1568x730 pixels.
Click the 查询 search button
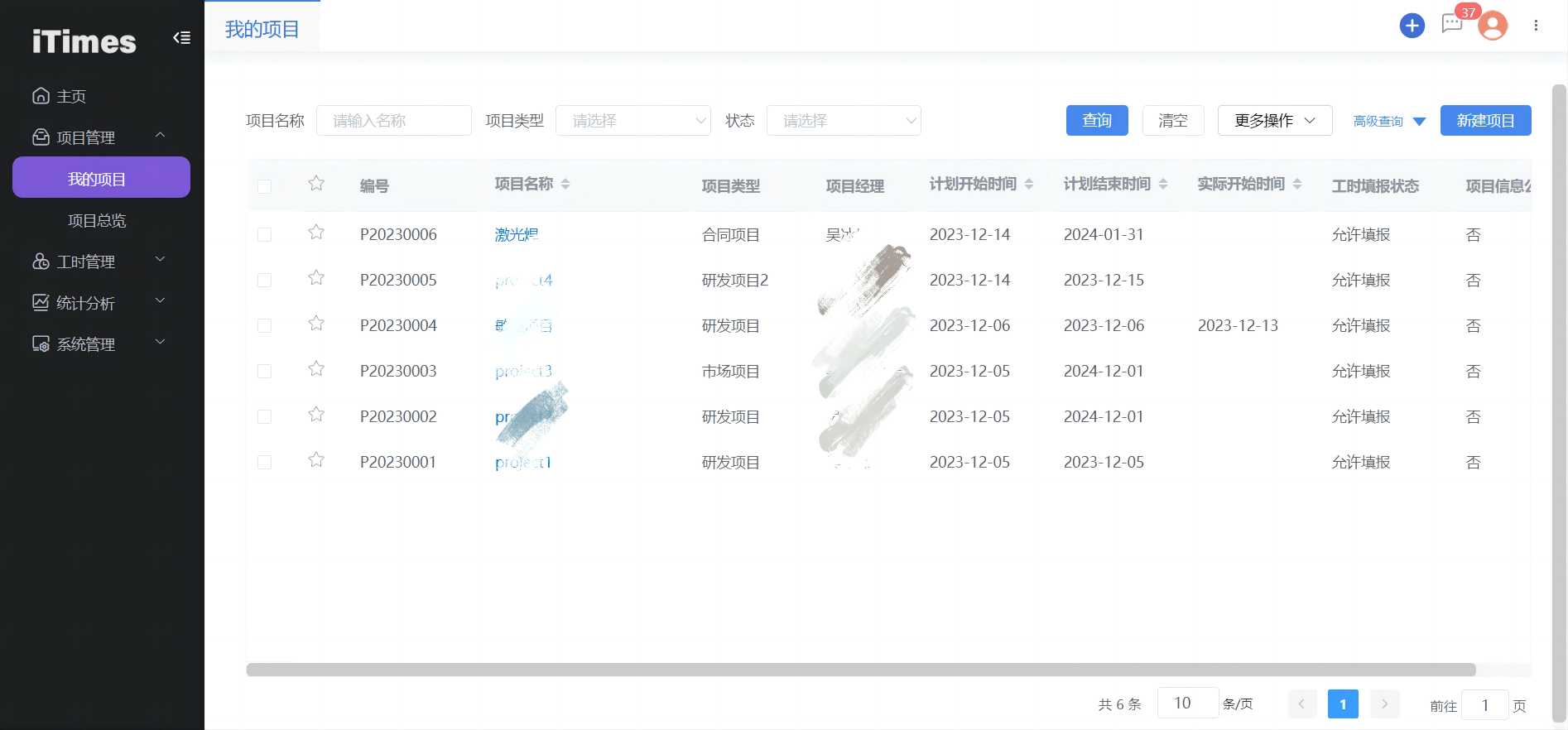pos(1097,121)
